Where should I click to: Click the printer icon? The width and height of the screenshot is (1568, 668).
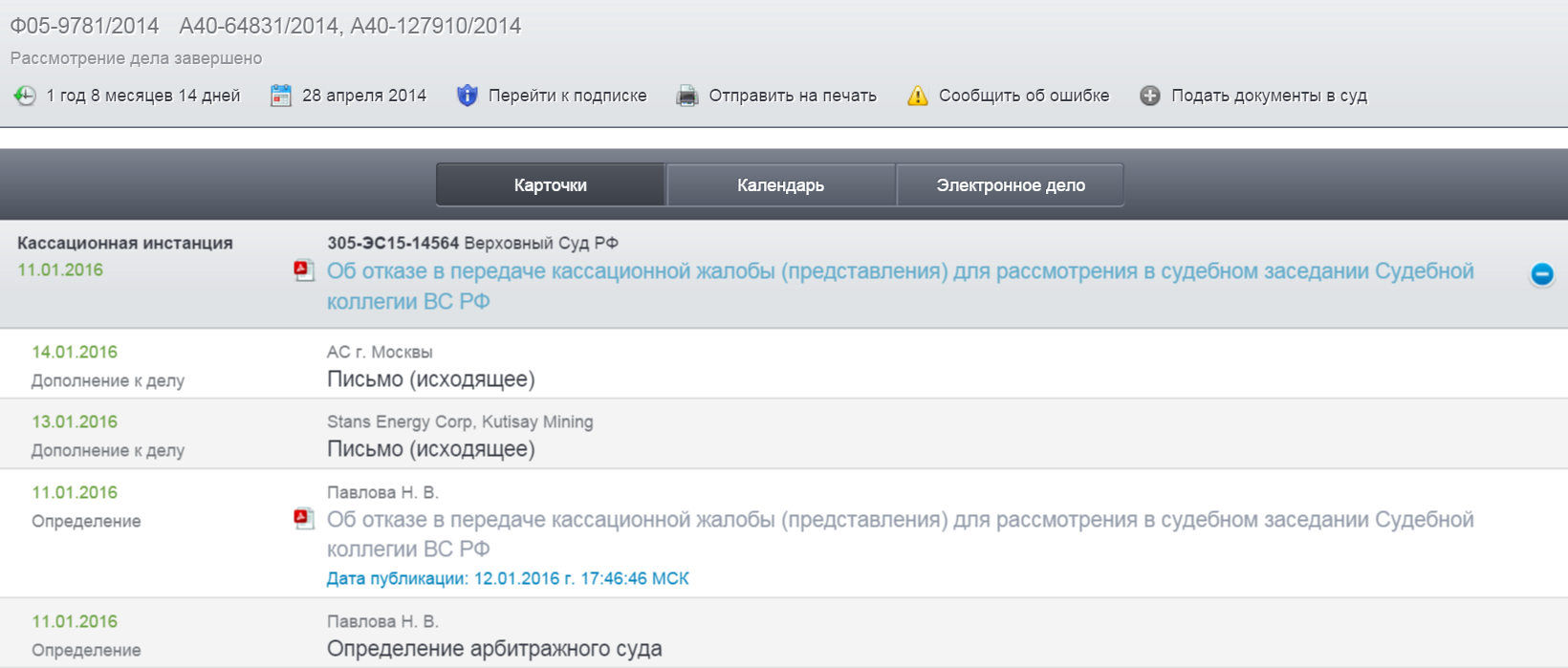pyautogui.click(x=686, y=96)
